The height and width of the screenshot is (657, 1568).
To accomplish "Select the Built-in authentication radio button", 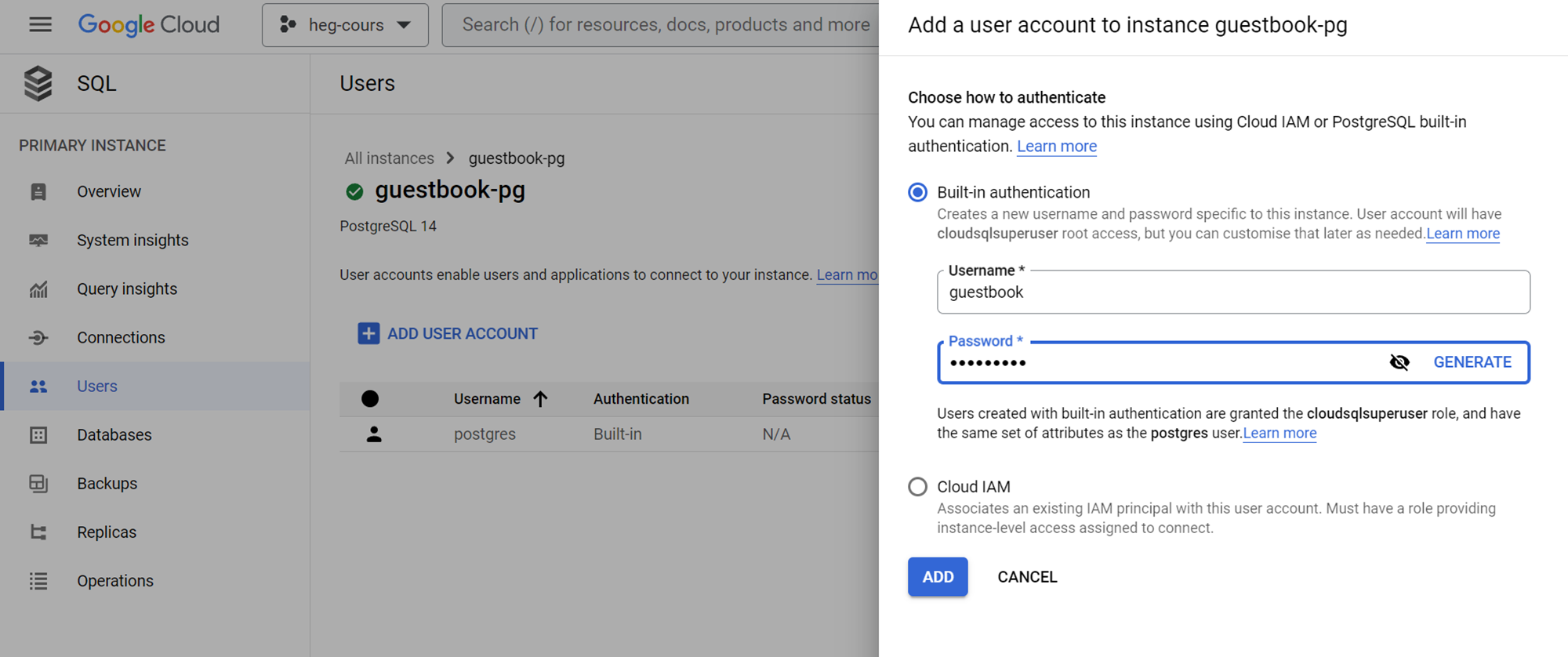I will 917,193.
